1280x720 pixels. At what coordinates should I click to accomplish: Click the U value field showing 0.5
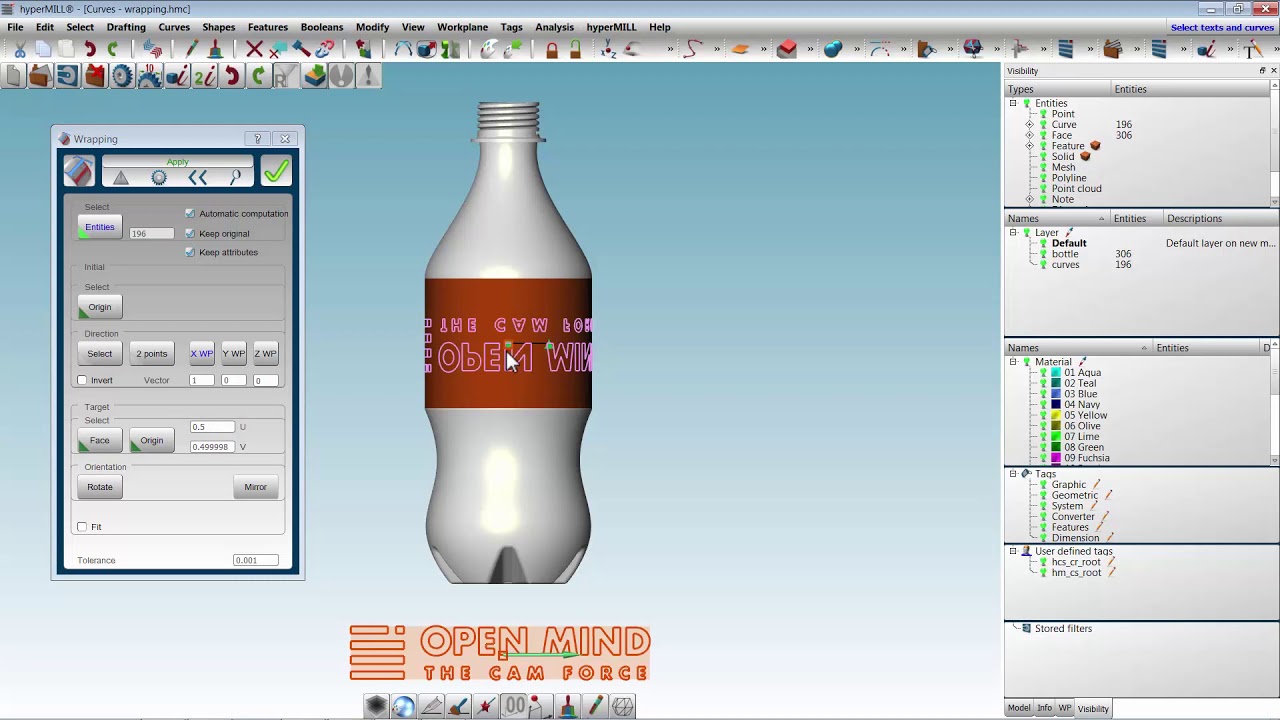[212, 427]
